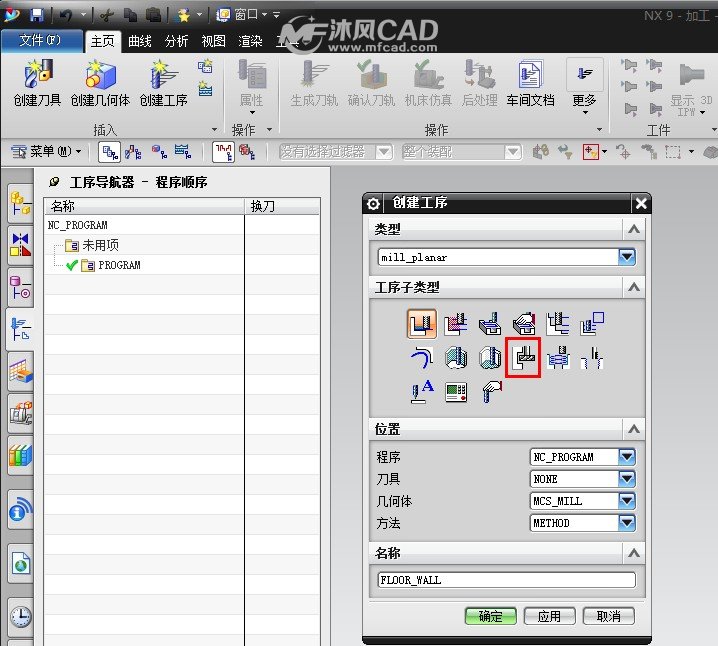Screen dimensions: 718x646
Task: Click the 取消 button
Action: (x=609, y=616)
